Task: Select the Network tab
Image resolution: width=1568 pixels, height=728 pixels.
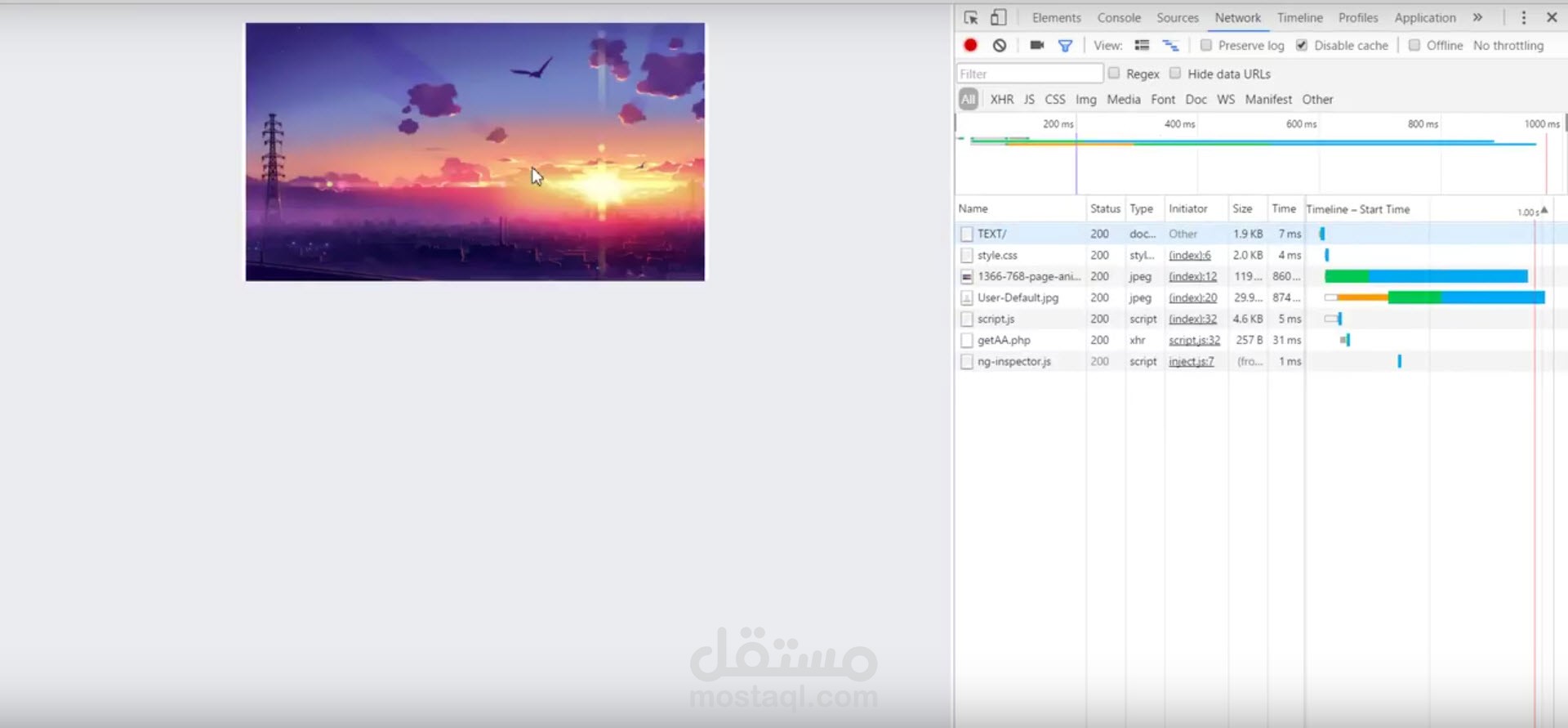Action: coord(1237,17)
